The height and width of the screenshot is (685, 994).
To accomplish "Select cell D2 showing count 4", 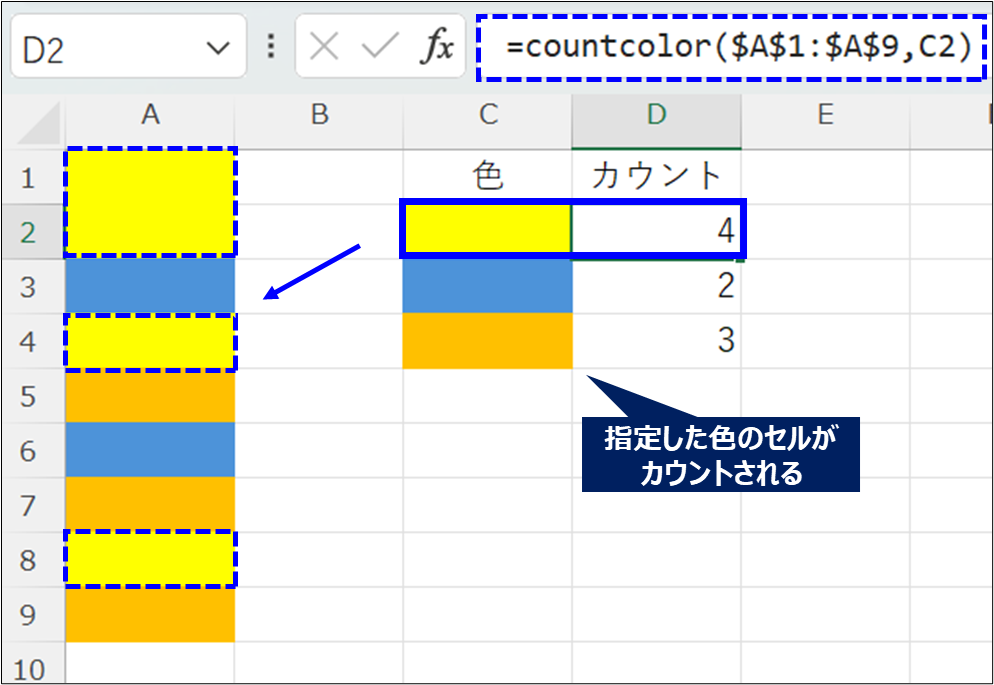I will point(656,232).
